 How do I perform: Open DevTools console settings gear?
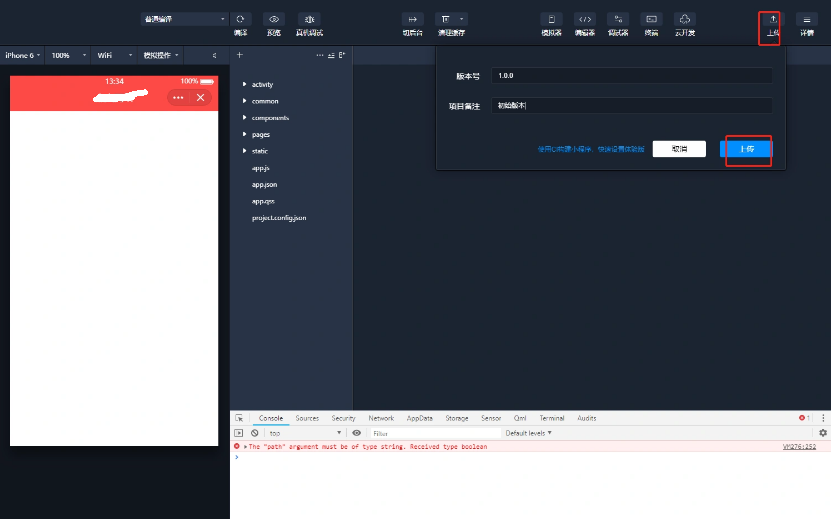(823, 433)
